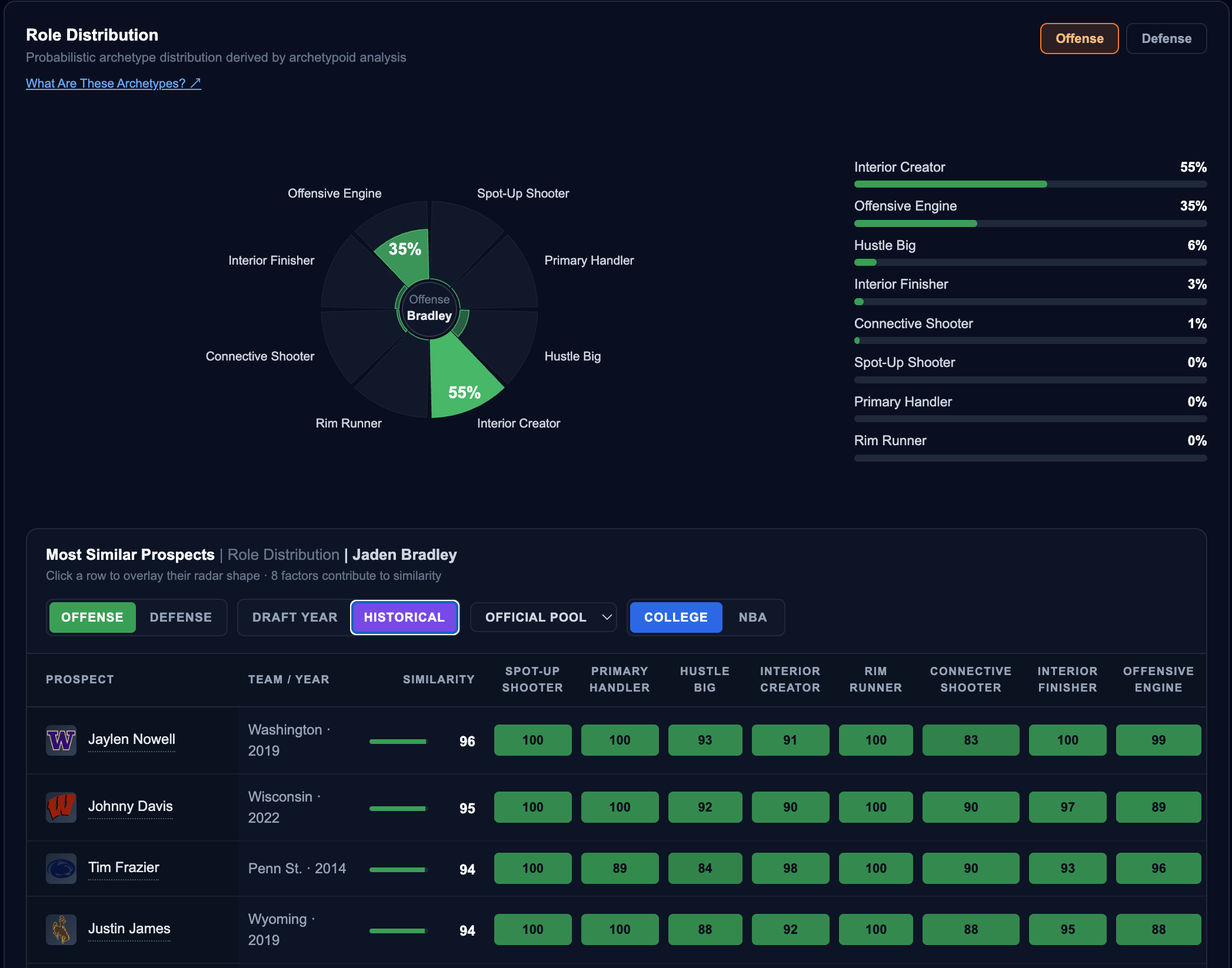Screen dimensions: 1232x968
Task: Click the Wisconsin Badgers team logo
Action: click(61, 807)
